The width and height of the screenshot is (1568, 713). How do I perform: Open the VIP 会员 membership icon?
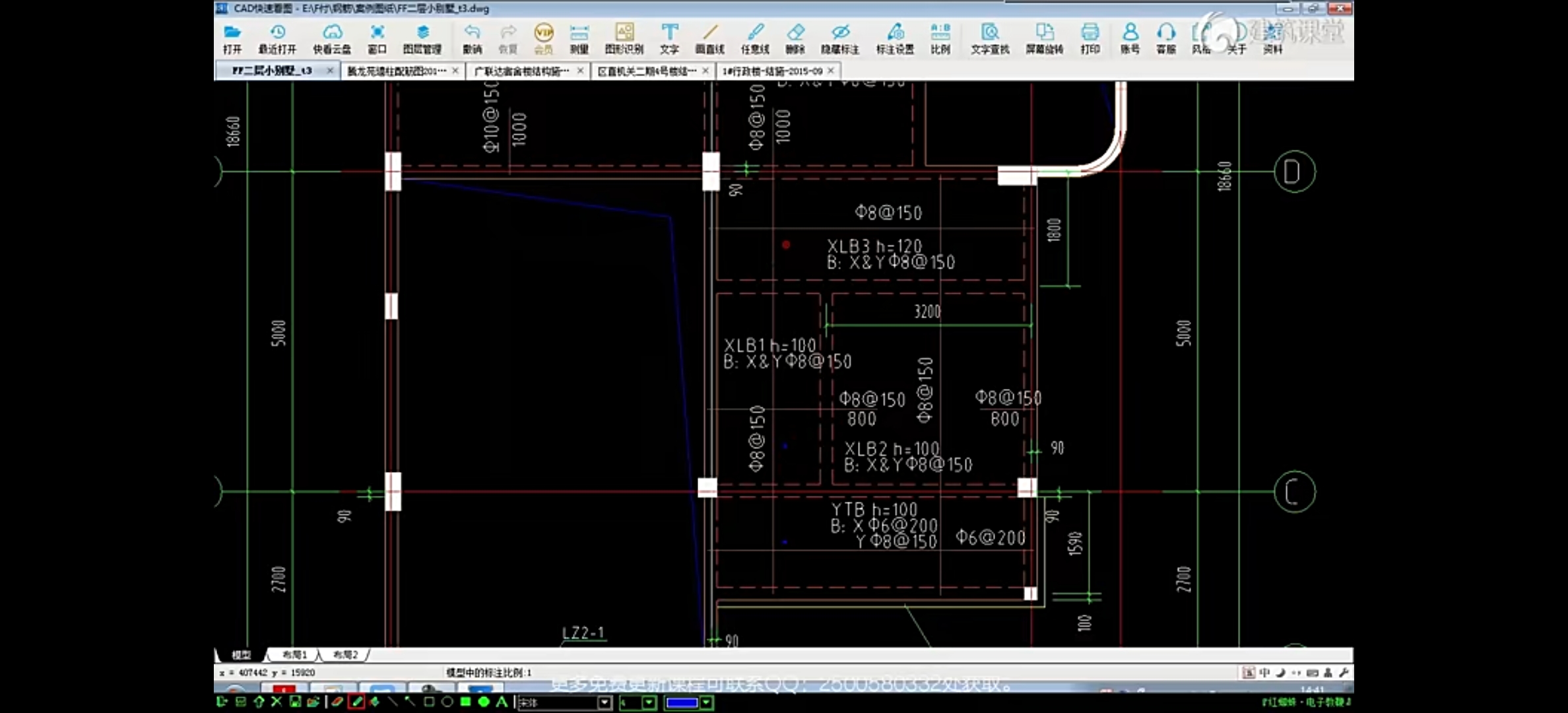[543, 39]
